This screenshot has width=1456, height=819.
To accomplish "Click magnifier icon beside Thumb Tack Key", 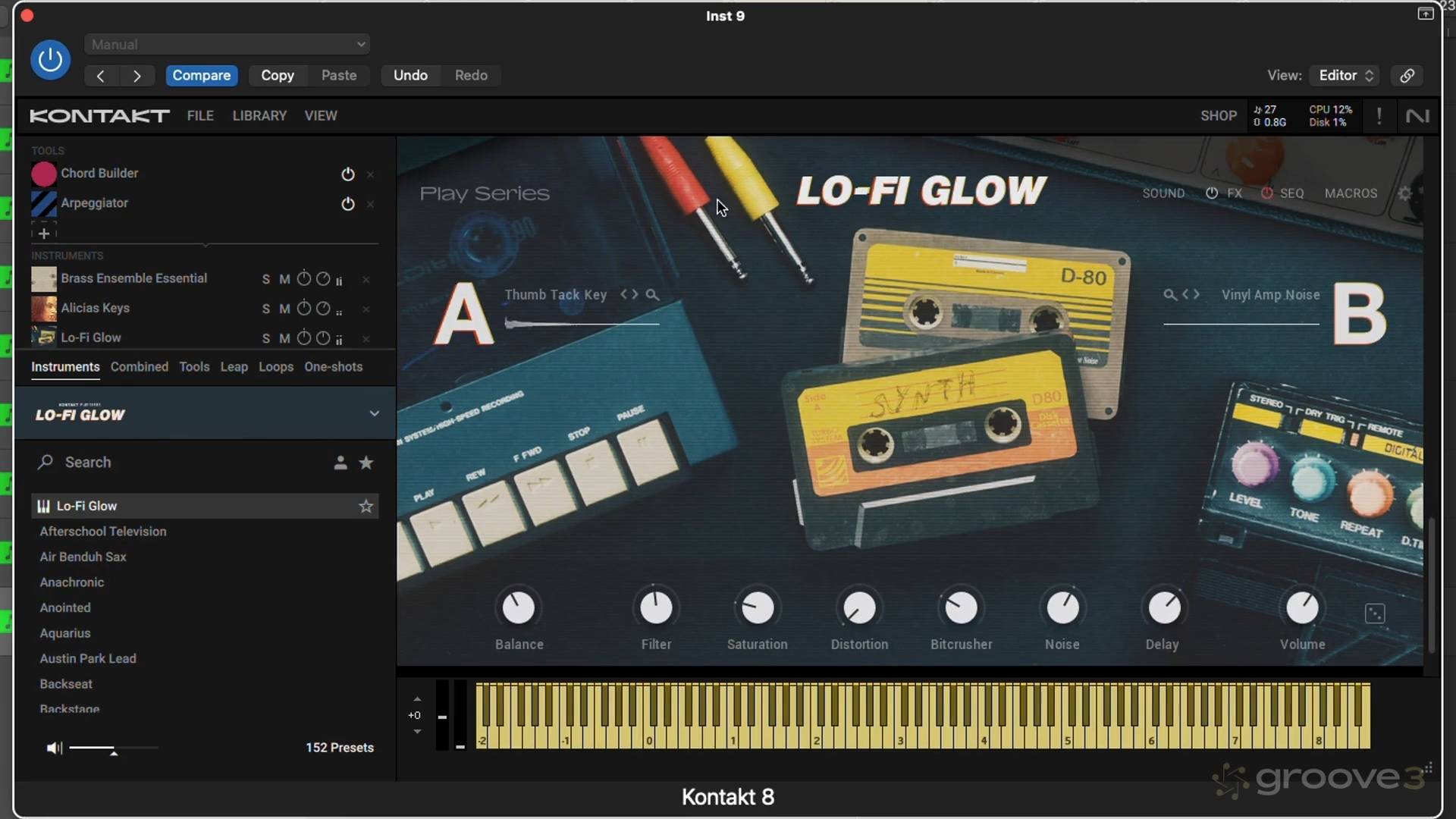I will 652,295.
